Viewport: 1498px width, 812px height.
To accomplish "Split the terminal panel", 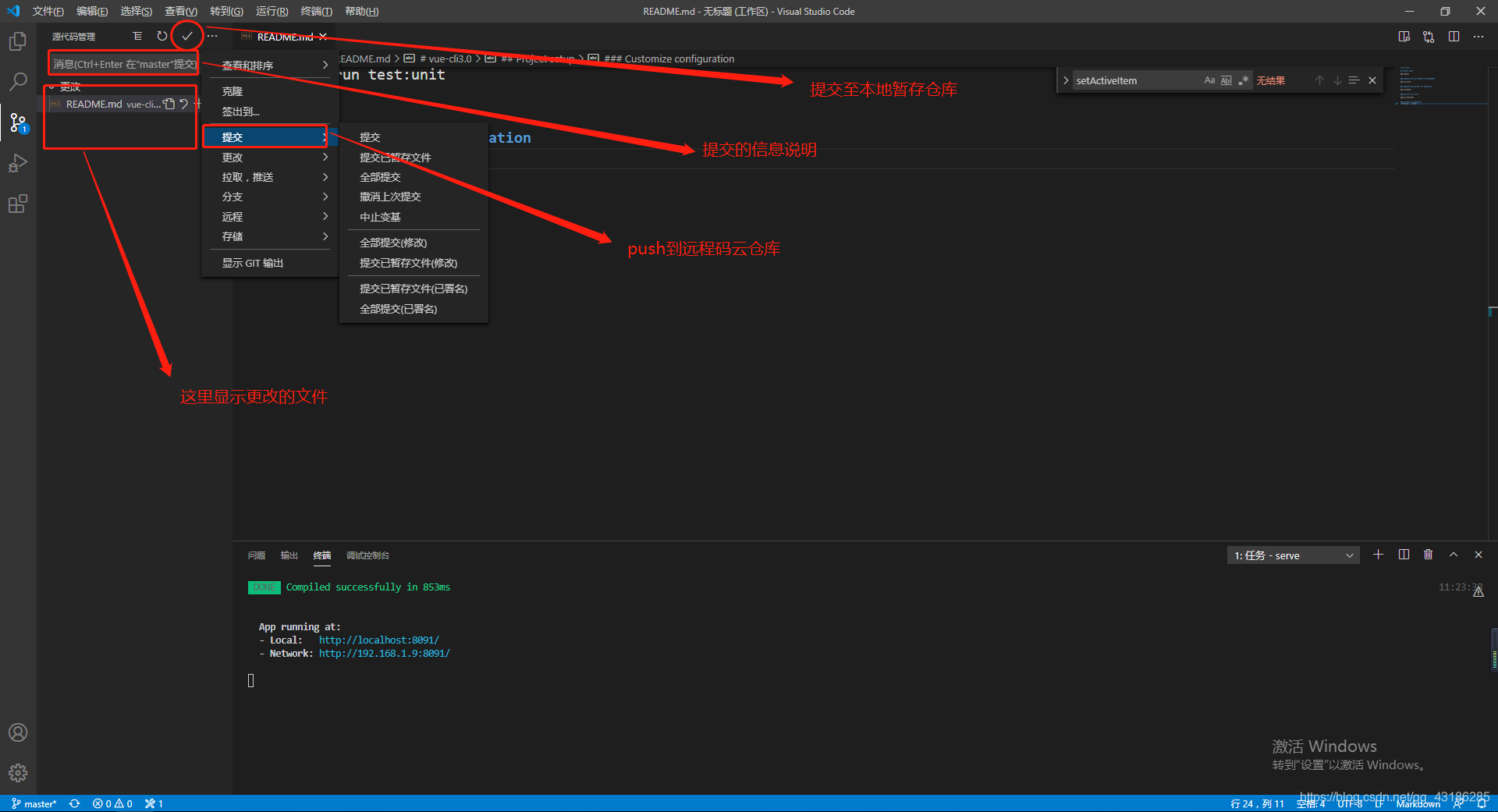I will (x=1404, y=555).
